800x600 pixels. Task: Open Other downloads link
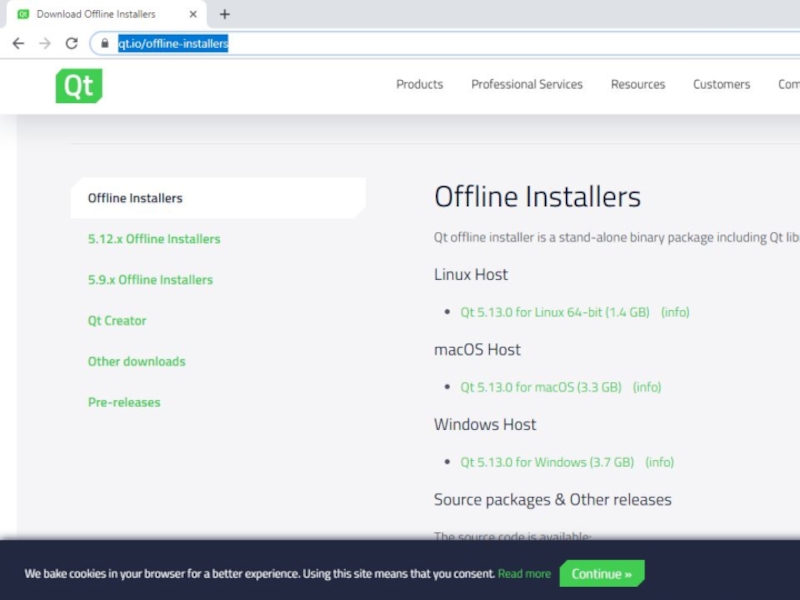(x=136, y=361)
